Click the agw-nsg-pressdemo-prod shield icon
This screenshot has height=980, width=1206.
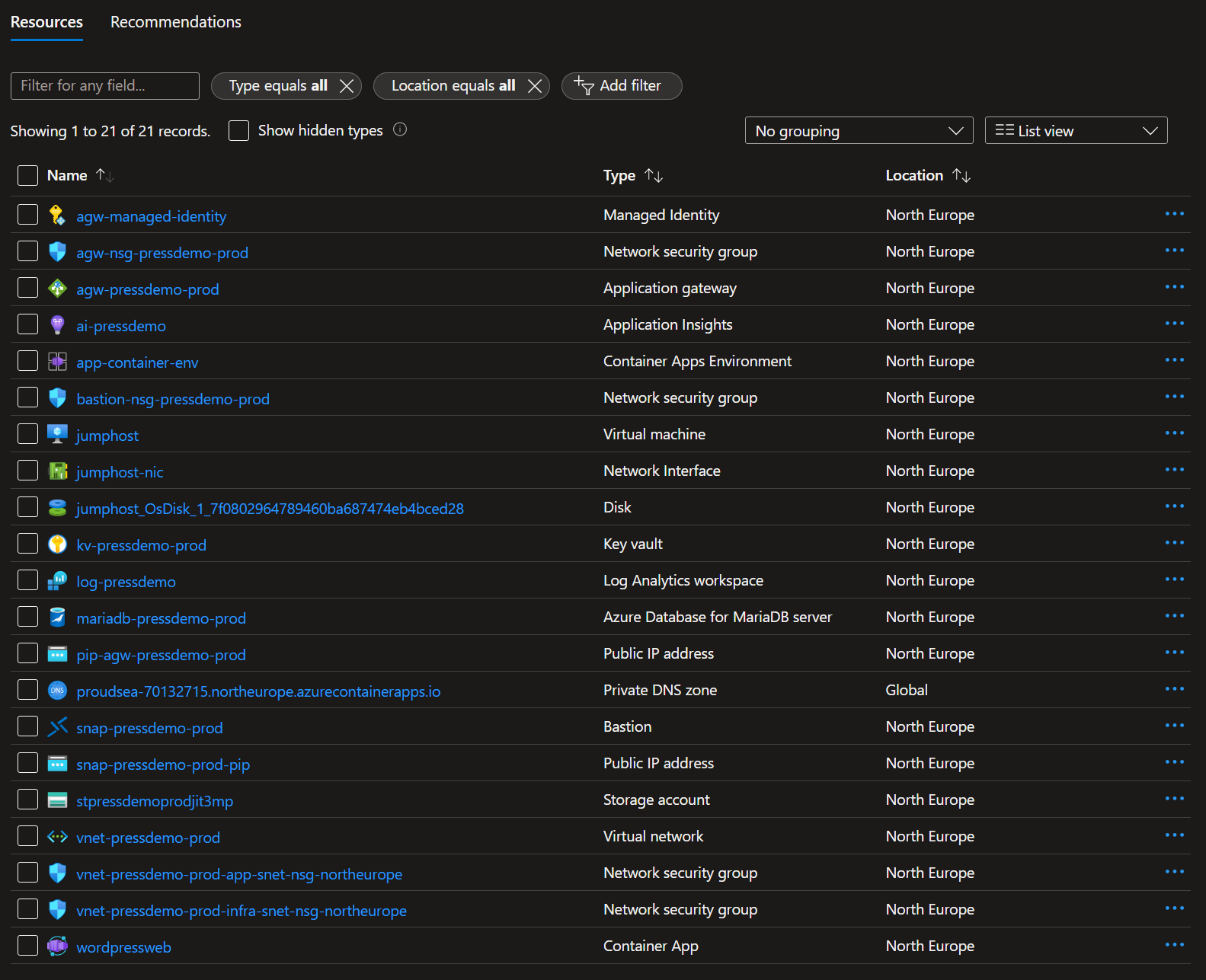[57, 251]
